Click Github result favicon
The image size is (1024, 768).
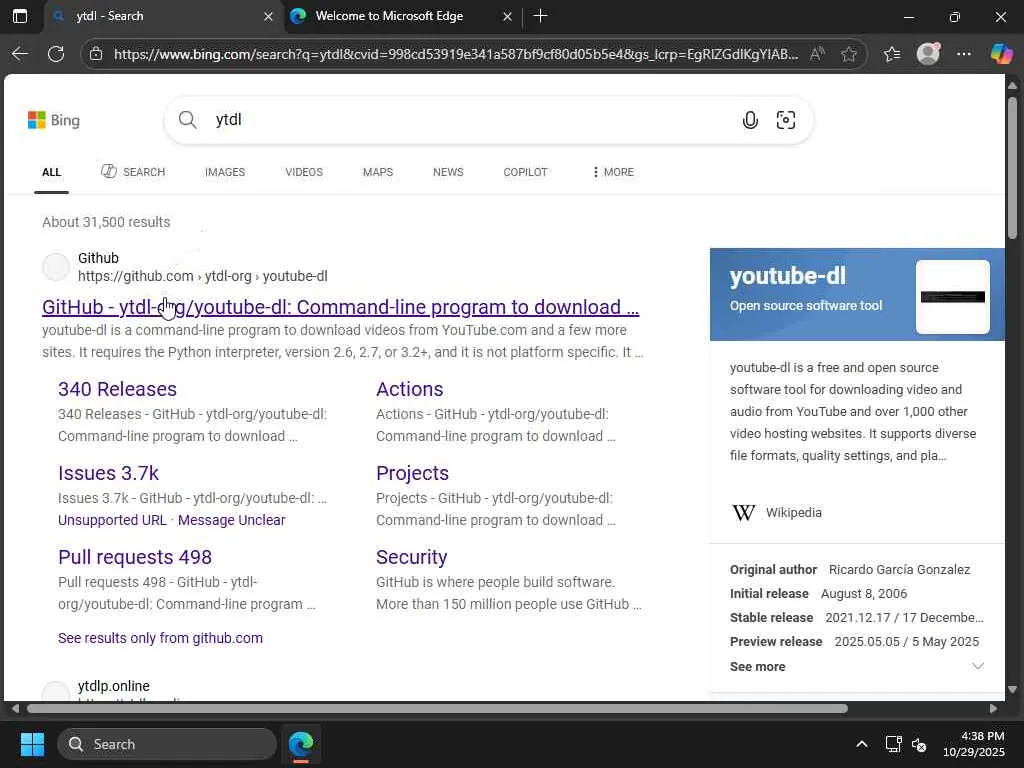56,266
